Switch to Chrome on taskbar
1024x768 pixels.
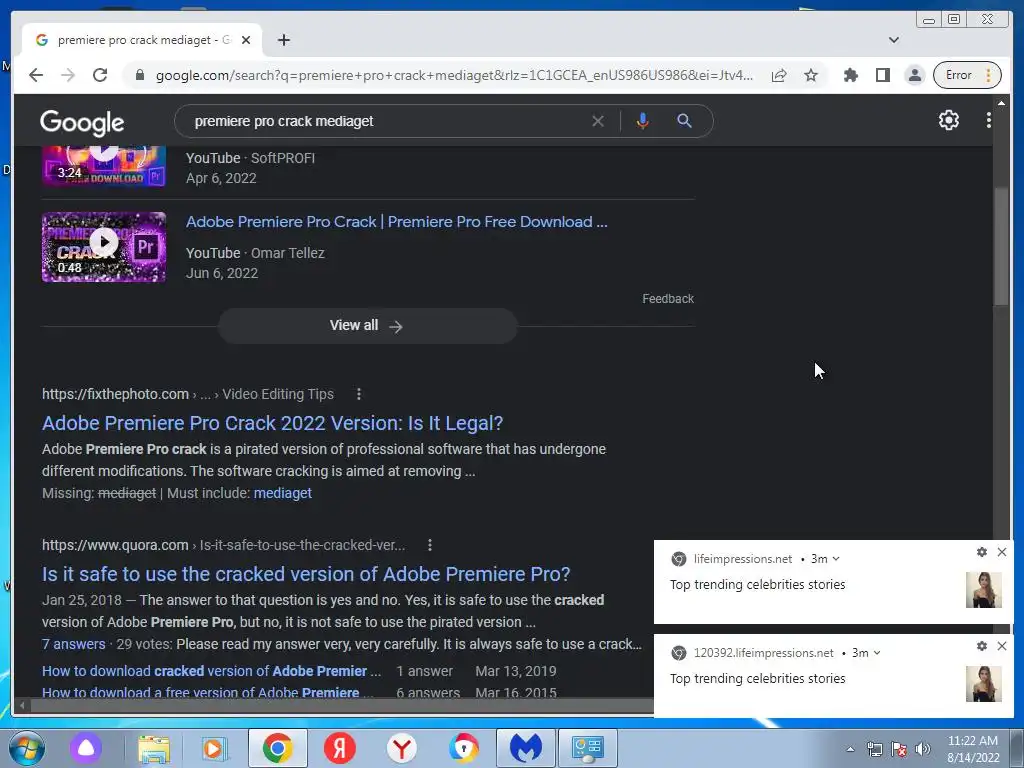[x=278, y=748]
